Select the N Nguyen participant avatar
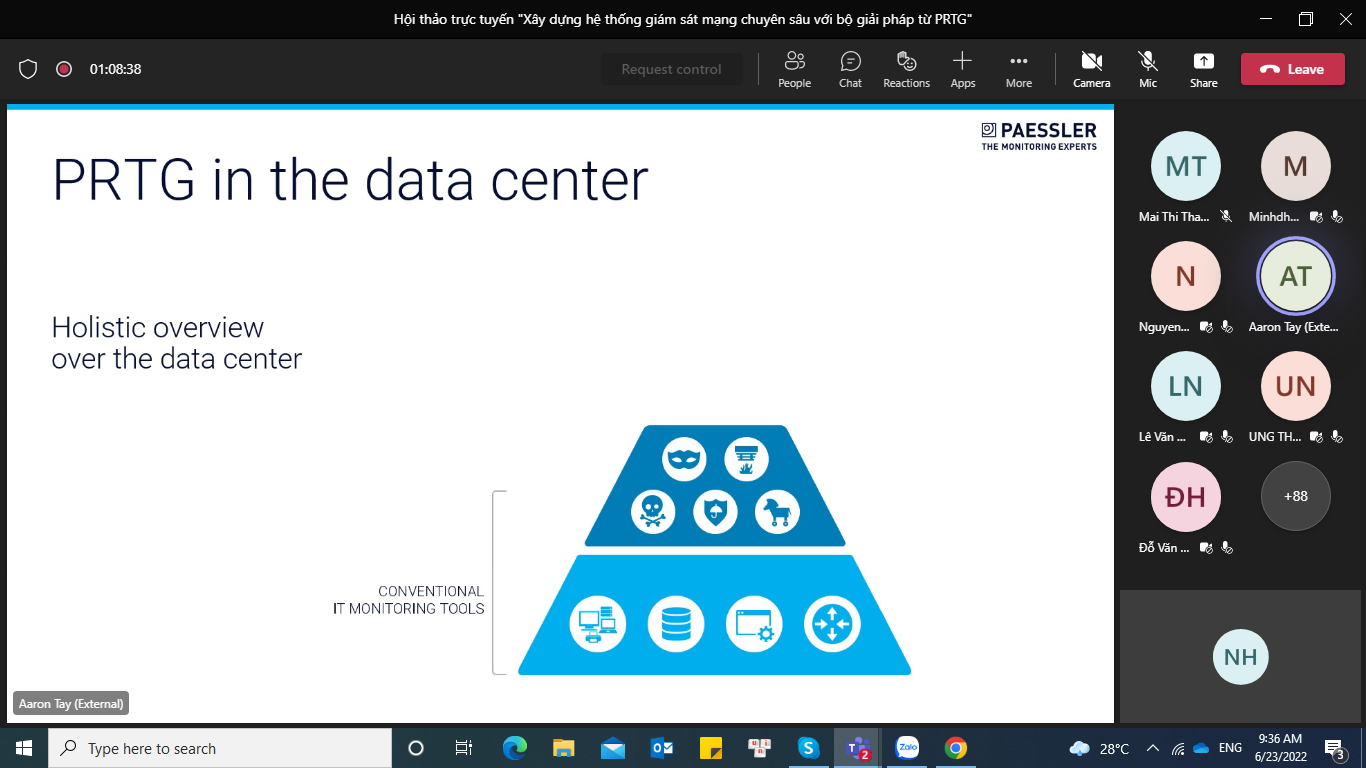 point(1185,276)
